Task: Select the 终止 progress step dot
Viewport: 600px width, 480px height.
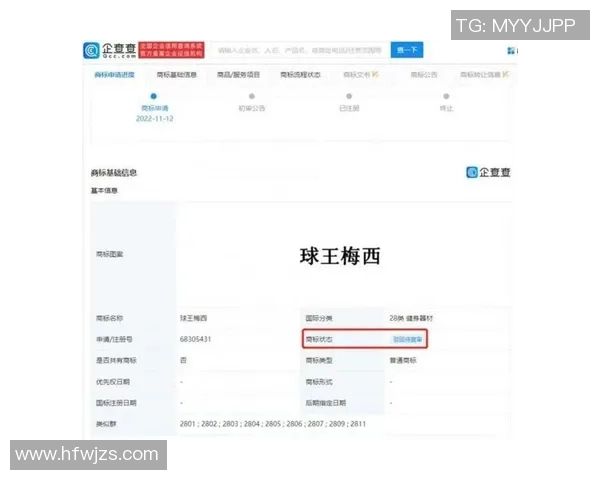Action: pos(446,96)
